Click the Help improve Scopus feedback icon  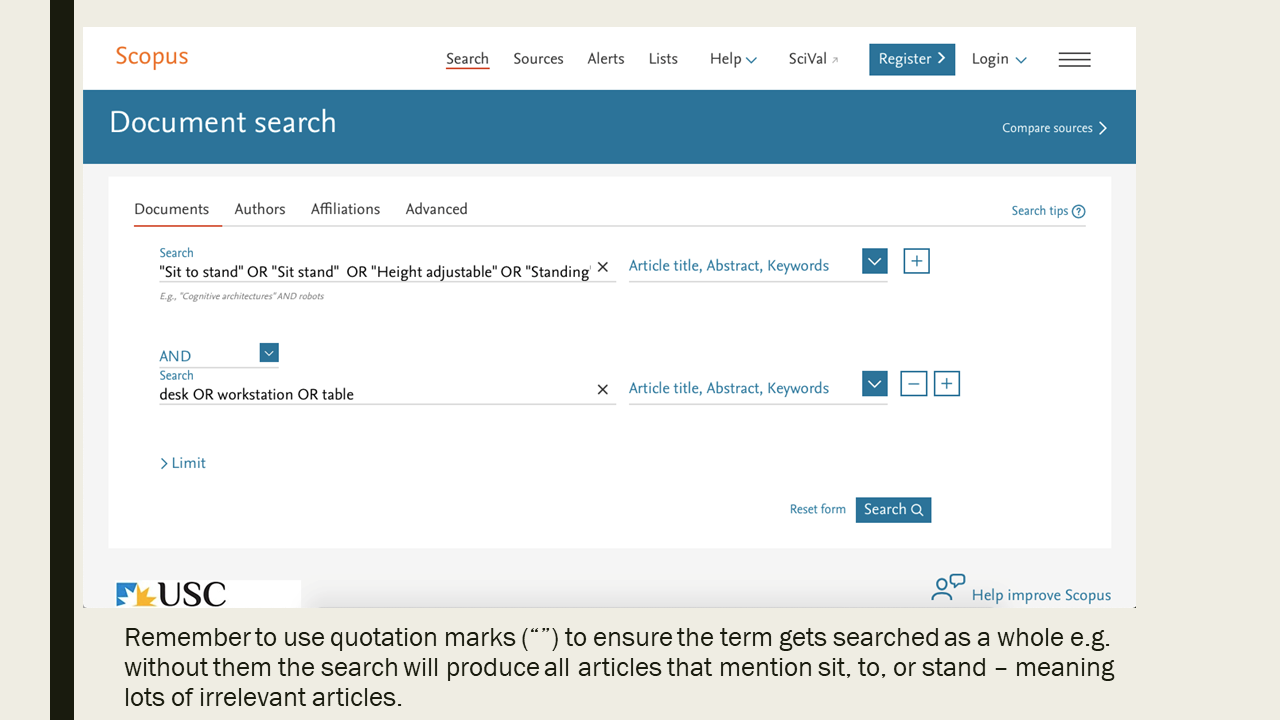pyautogui.click(x=948, y=588)
